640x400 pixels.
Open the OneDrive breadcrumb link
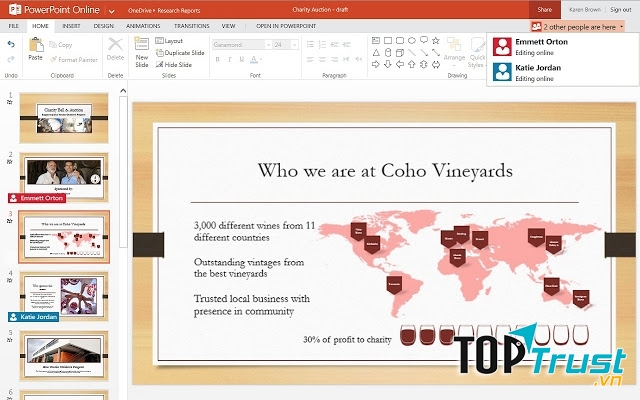coord(140,11)
